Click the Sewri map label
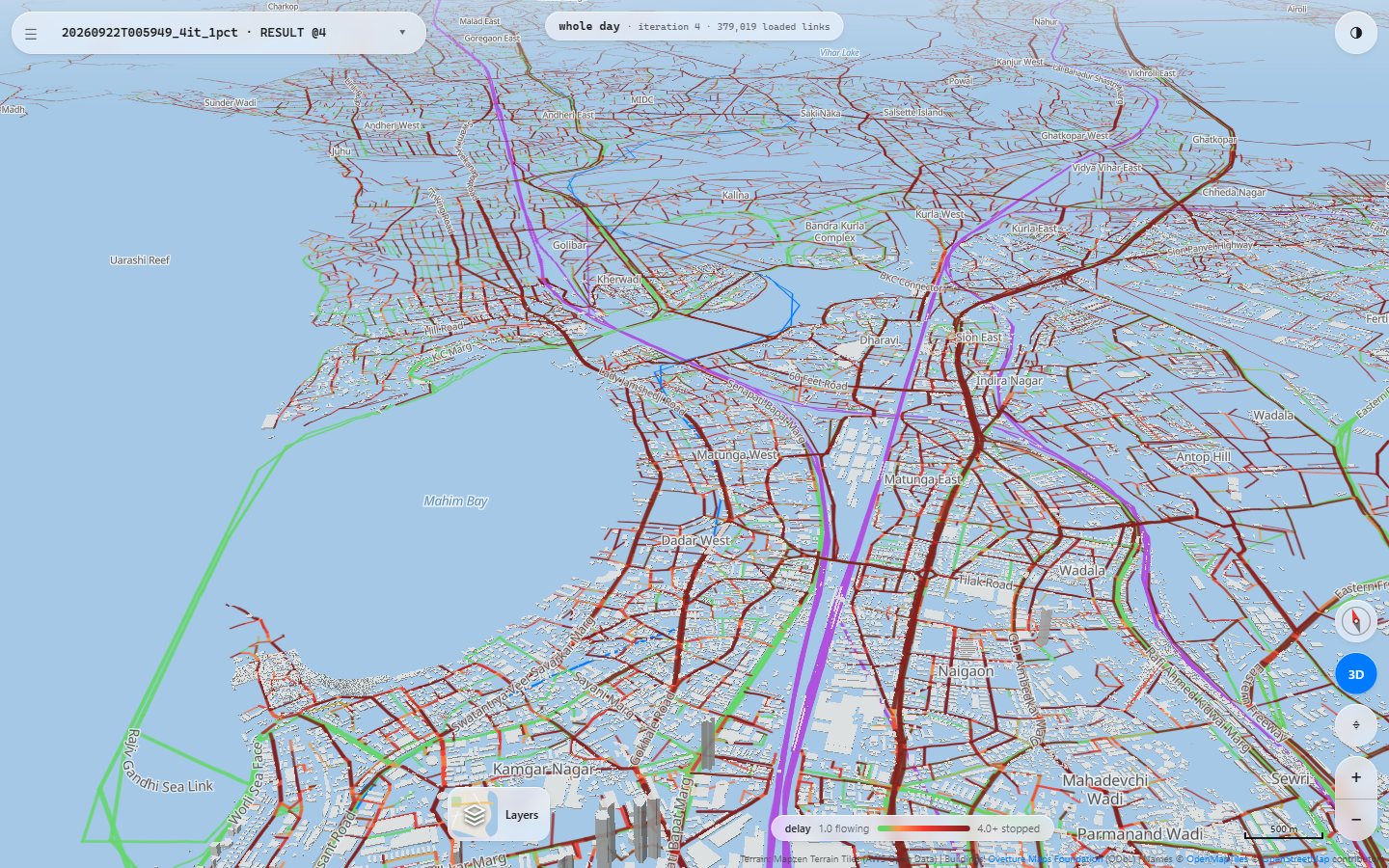The height and width of the screenshot is (868, 1389). tap(1292, 778)
